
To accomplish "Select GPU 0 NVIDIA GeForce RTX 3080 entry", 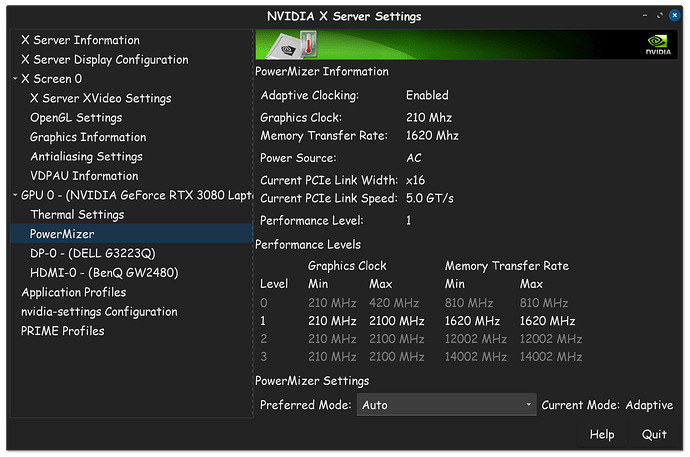I will point(136,195).
